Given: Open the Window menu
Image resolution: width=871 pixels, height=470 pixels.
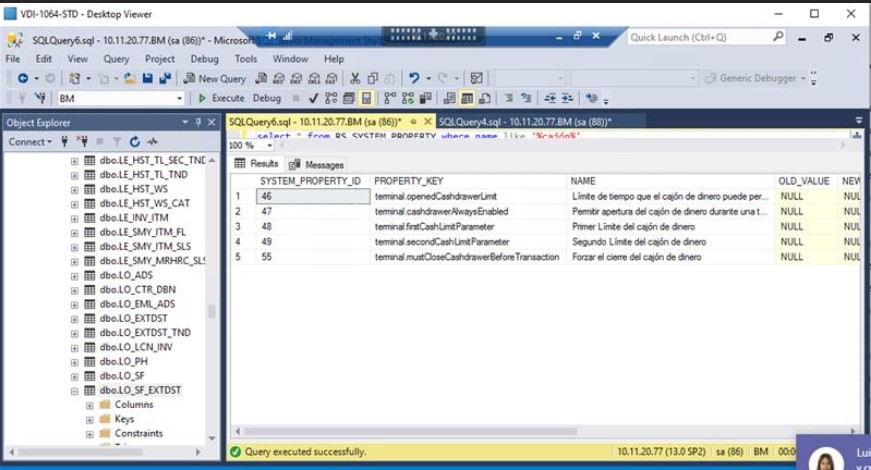Looking at the screenshot, I should (x=290, y=59).
